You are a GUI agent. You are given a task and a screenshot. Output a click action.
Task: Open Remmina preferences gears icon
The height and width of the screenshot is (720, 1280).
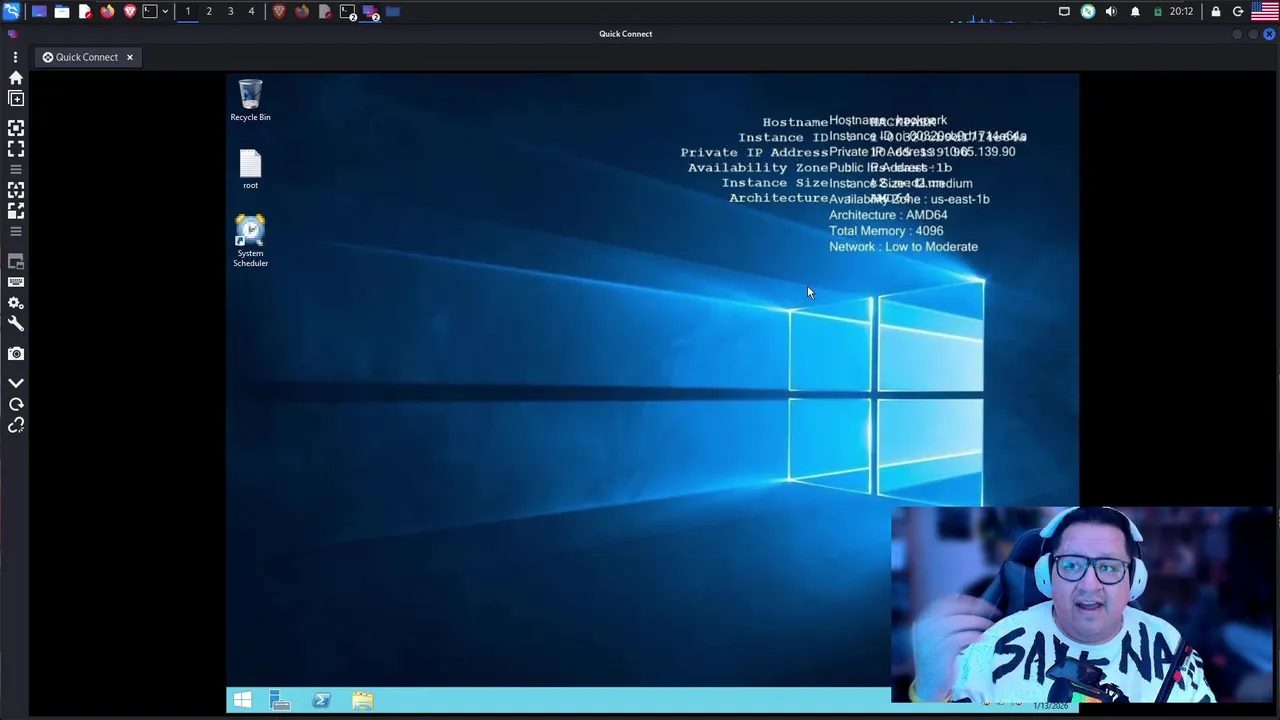click(x=16, y=303)
